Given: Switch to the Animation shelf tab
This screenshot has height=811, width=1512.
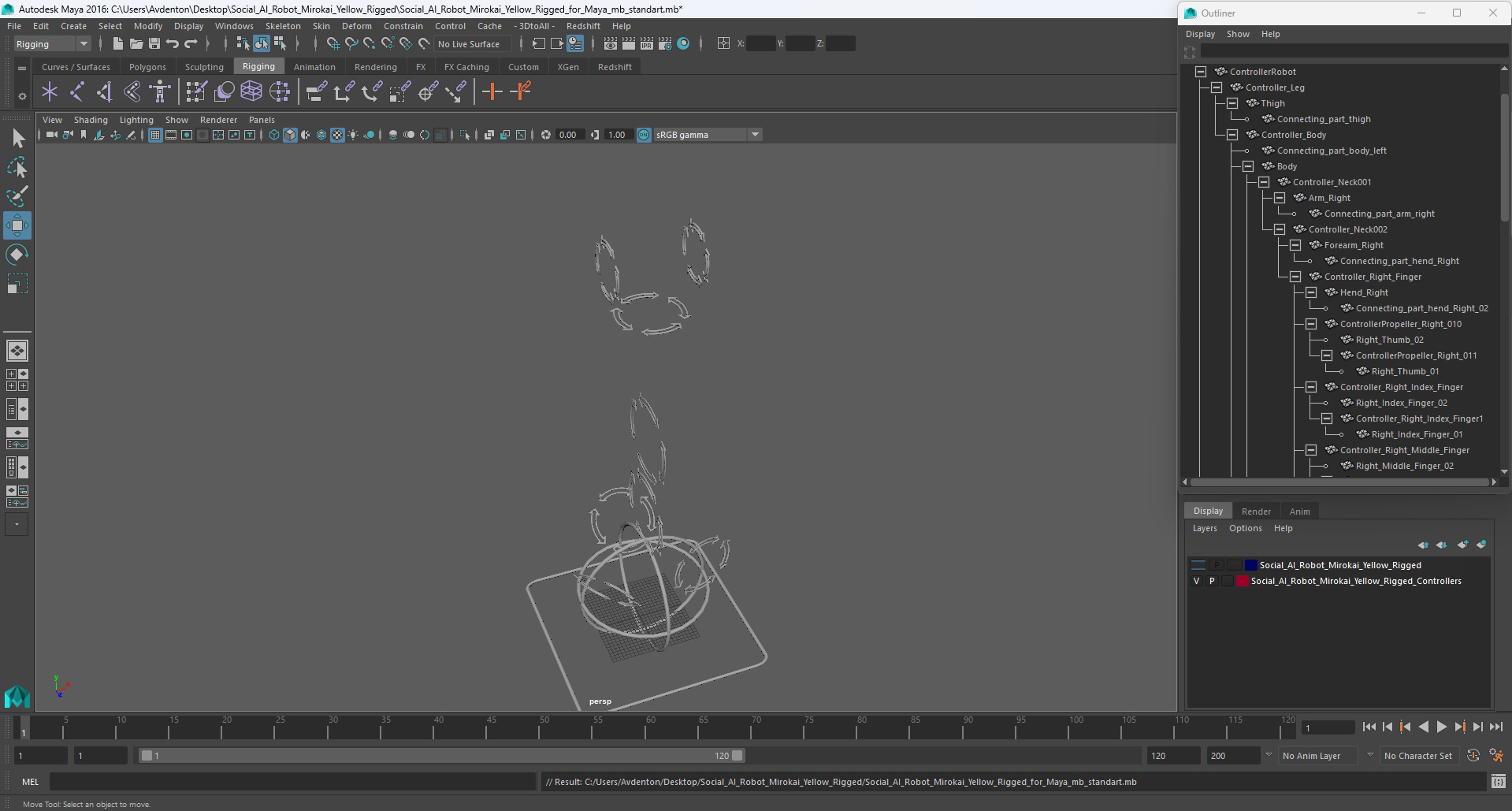Looking at the screenshot, I should (314, 67).
